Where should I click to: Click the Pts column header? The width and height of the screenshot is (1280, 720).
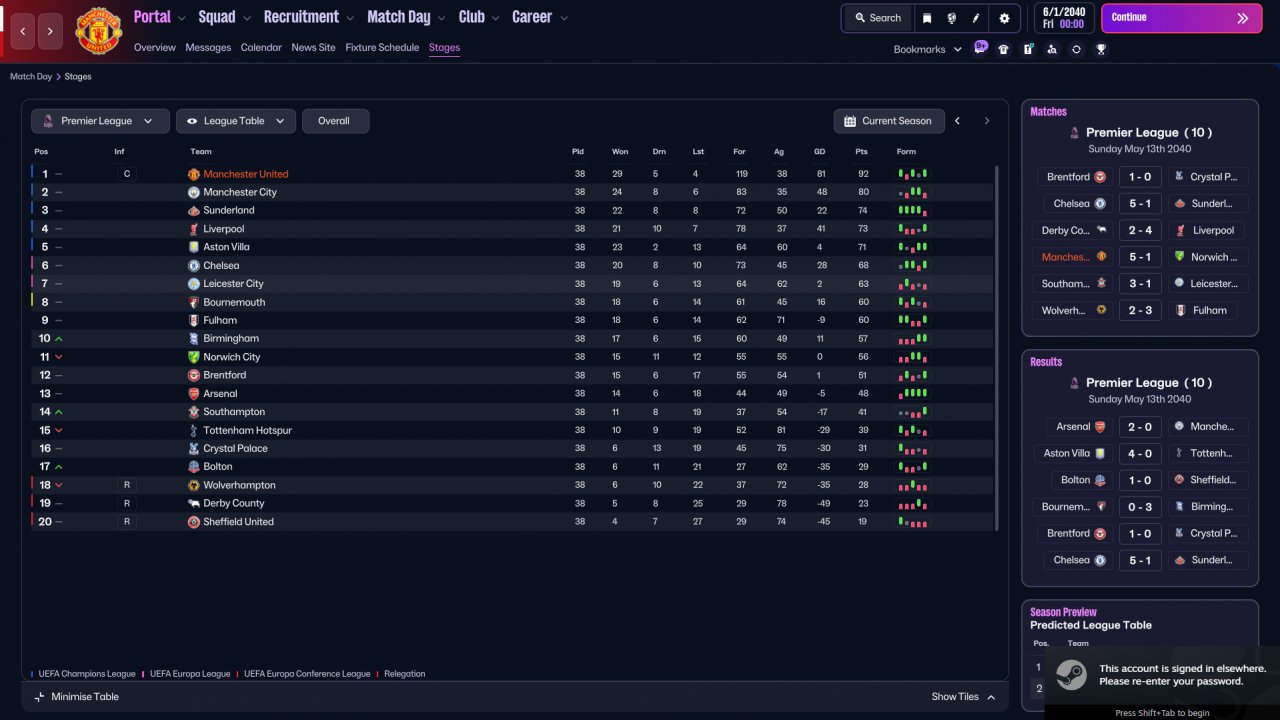point(862,152)
